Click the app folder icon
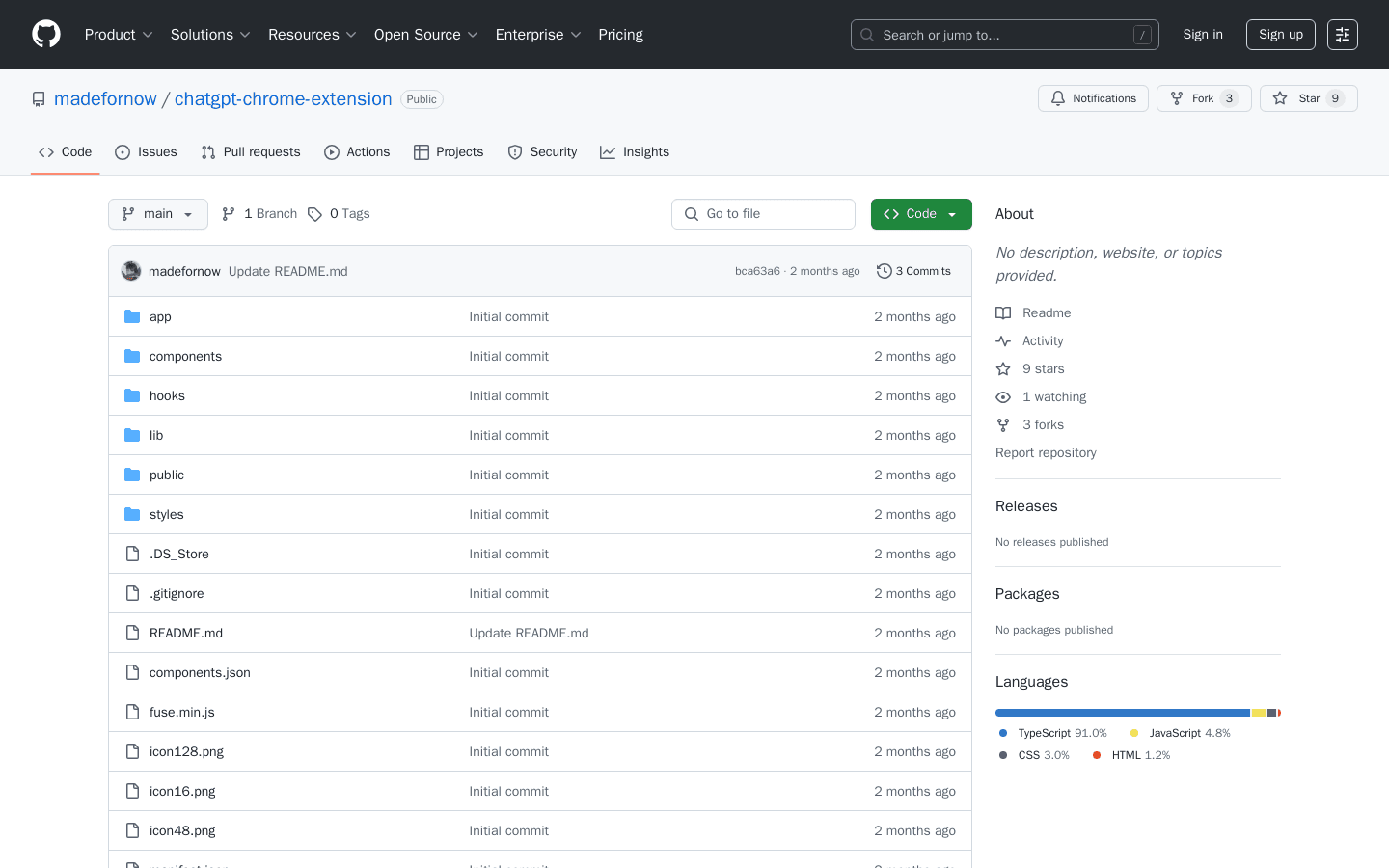 click(x=132, y=316)
